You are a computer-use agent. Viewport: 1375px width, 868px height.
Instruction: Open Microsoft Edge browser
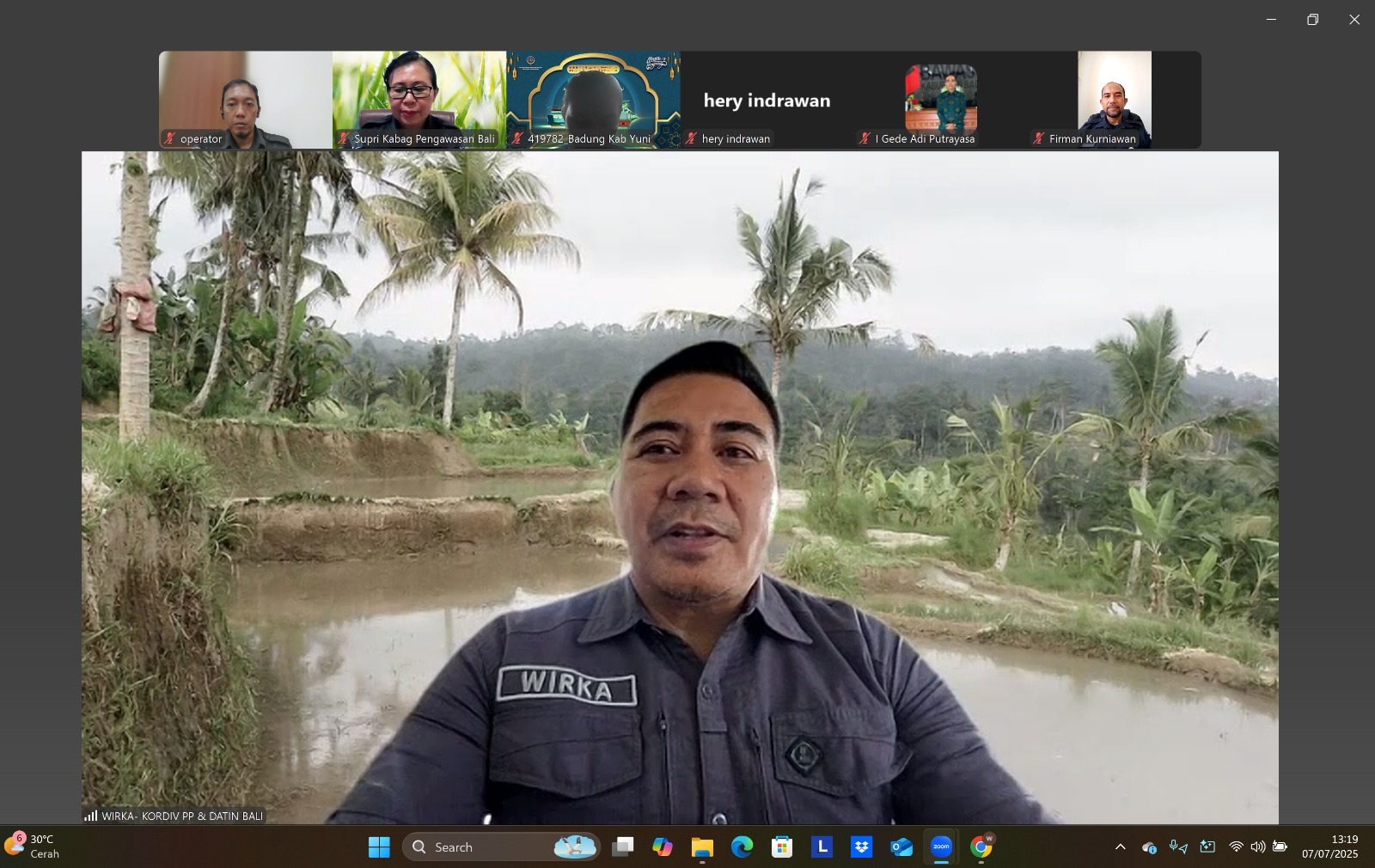tap(742, 847)
